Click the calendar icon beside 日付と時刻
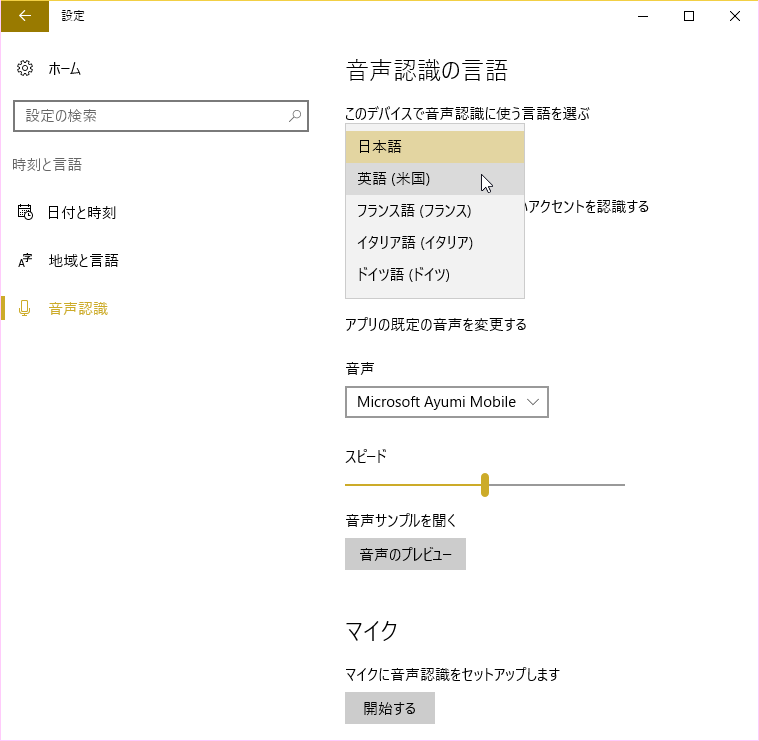 pos(26,212)
